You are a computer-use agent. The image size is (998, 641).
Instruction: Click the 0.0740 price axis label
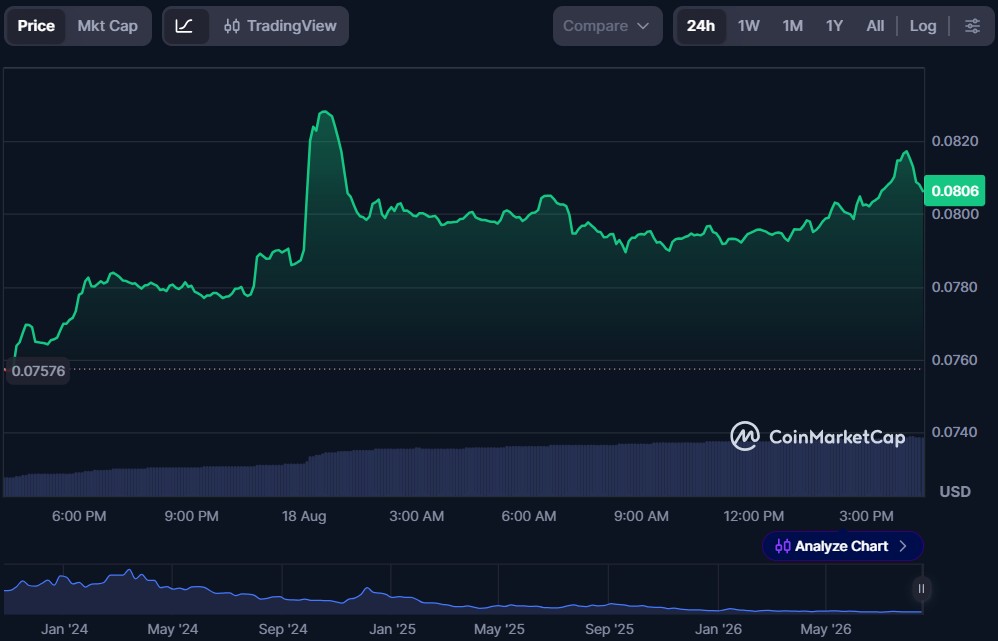coord(955,432)
